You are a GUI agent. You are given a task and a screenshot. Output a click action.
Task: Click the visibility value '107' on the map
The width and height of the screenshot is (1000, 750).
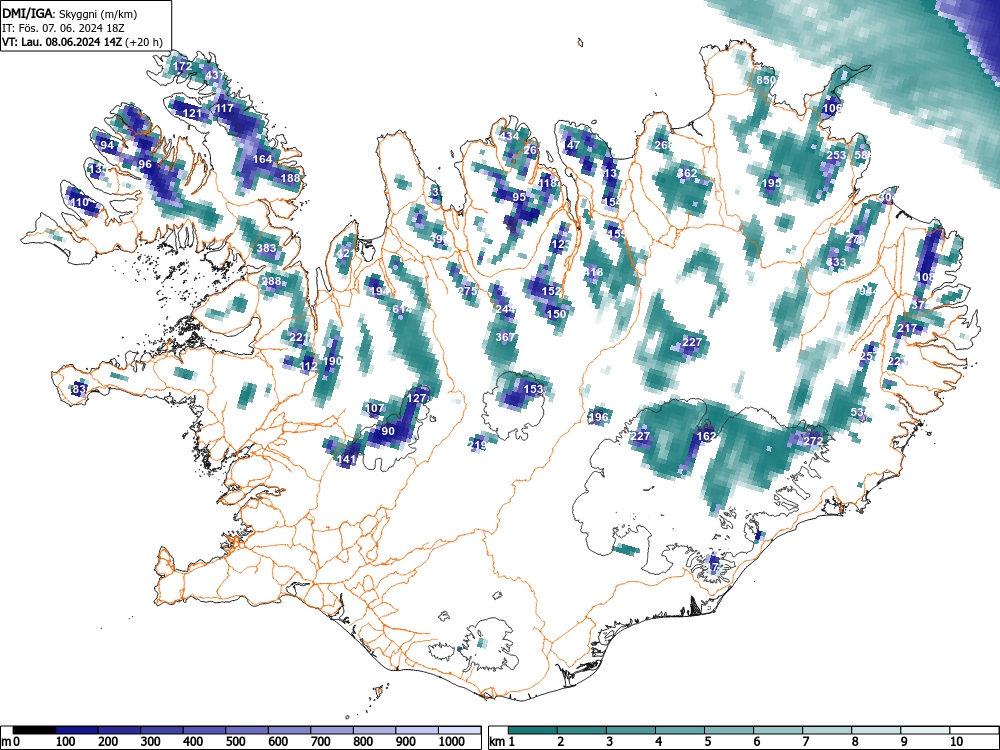pyautogui.click(x=375, y=408)
